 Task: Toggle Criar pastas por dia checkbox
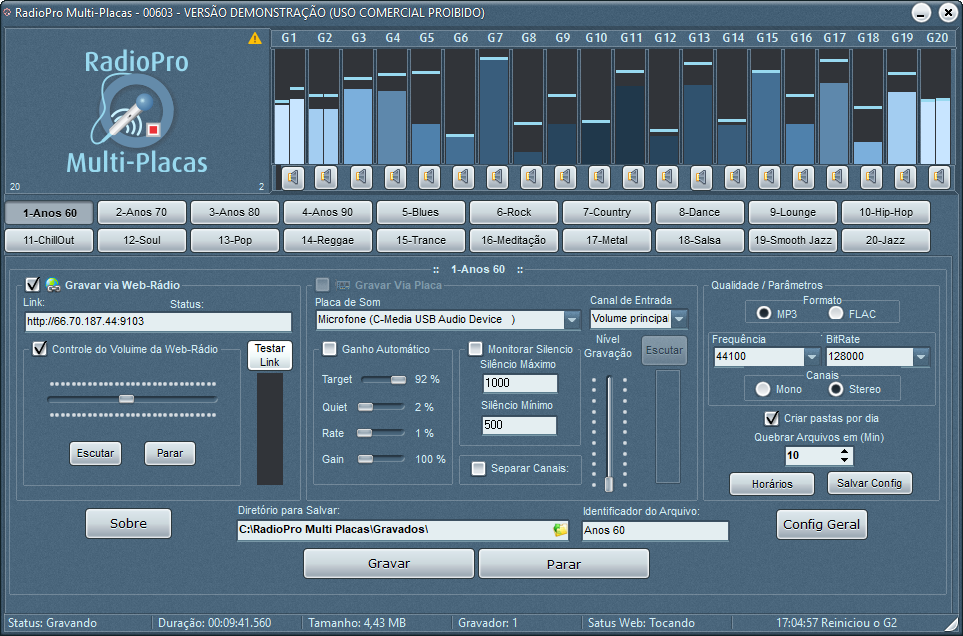(x=771, y=418)
